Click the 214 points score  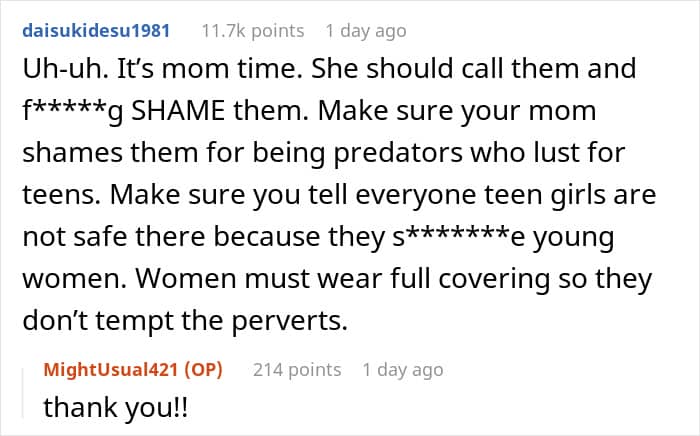point(297,370)
